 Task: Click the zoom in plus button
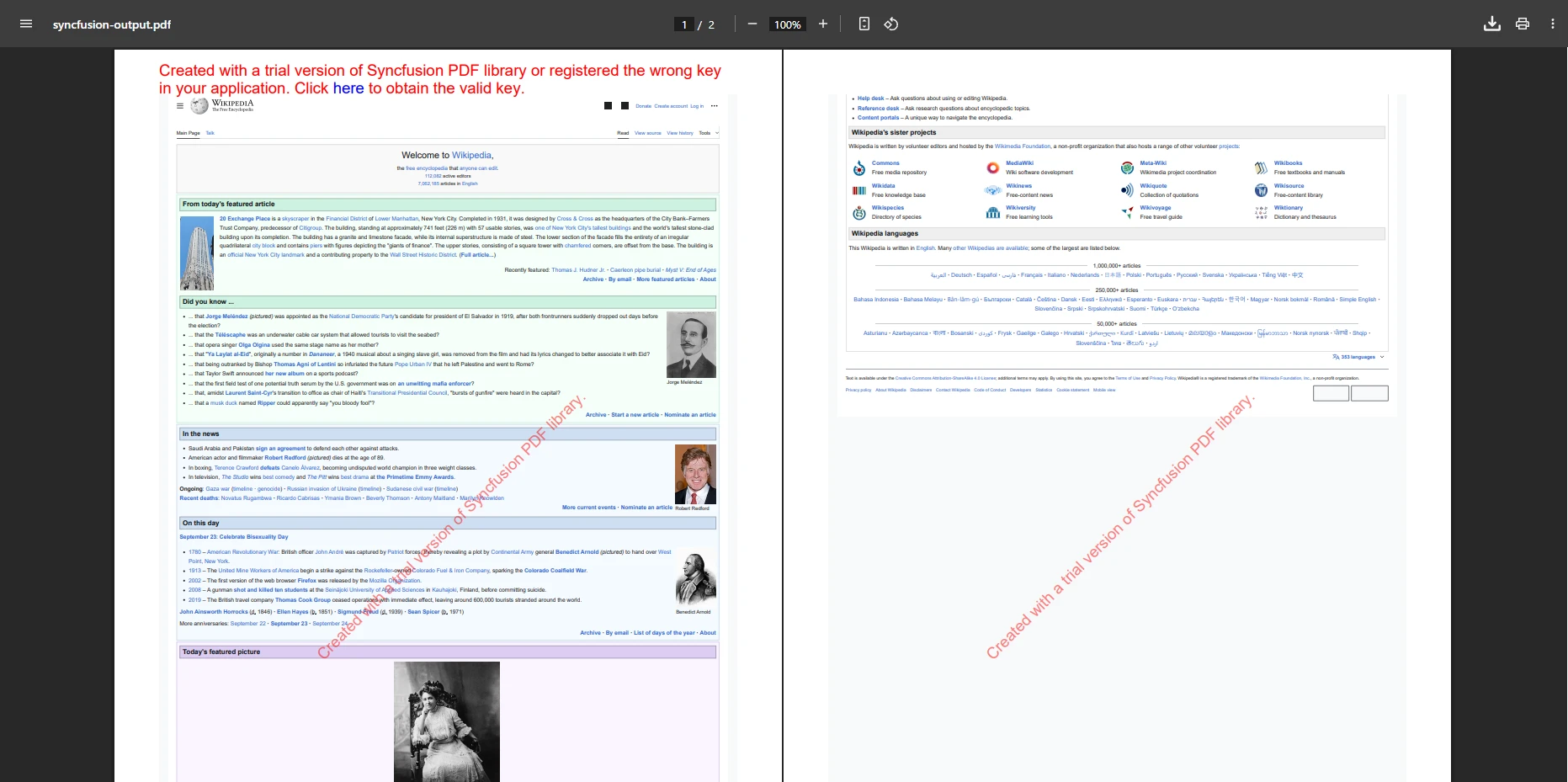(823, 24)
